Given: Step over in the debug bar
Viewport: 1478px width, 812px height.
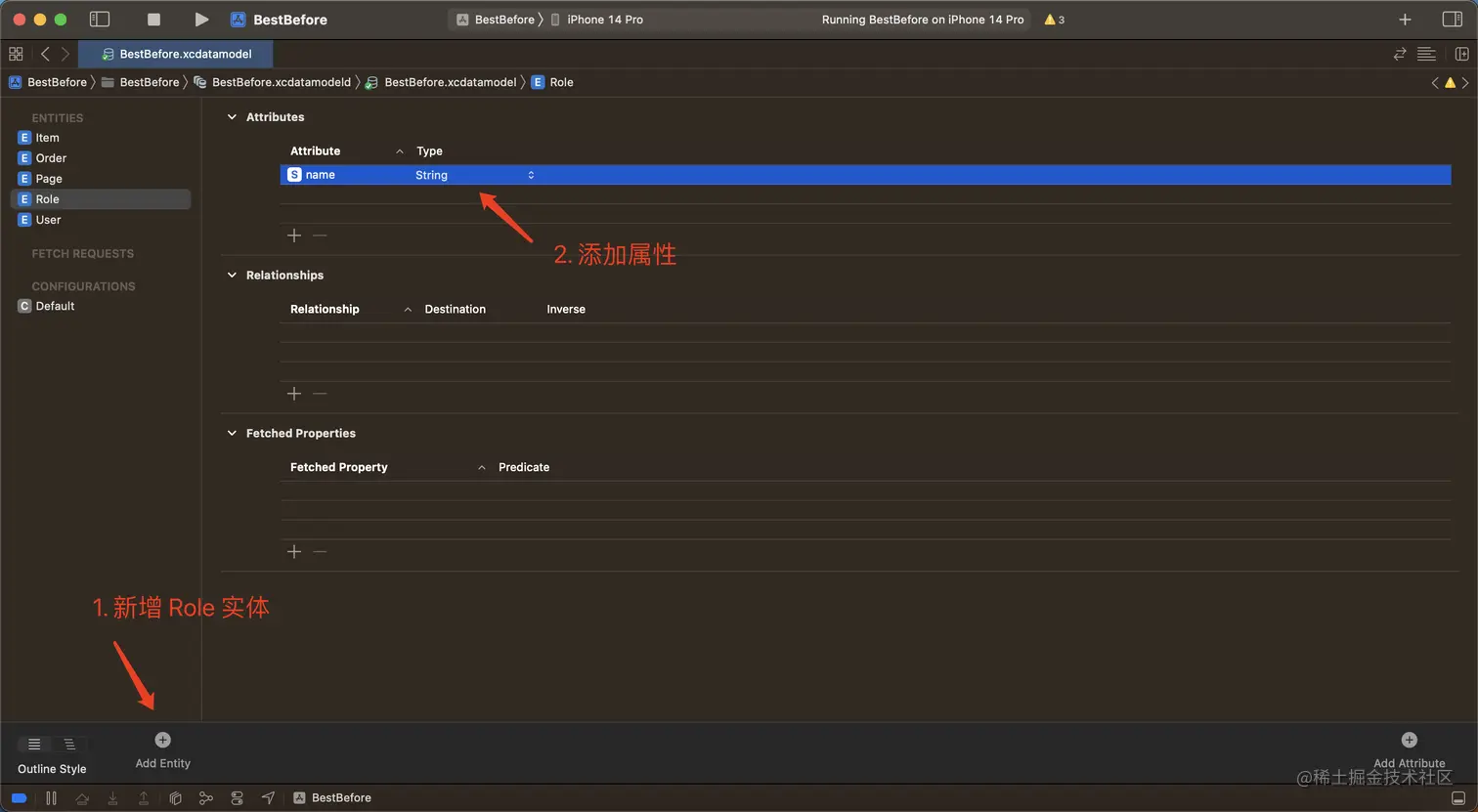Looking at the screenshot, I should 82,798.
